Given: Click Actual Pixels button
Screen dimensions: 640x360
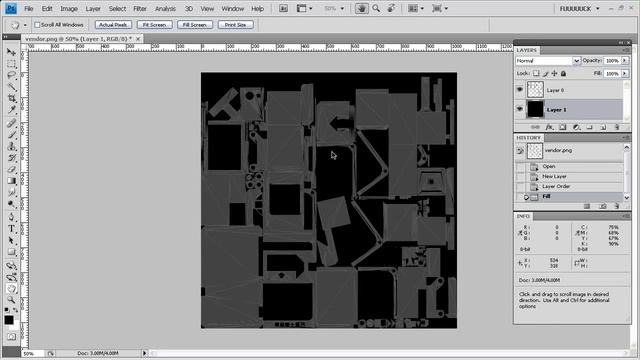Looking at the screenshot, I should [113, 25].
